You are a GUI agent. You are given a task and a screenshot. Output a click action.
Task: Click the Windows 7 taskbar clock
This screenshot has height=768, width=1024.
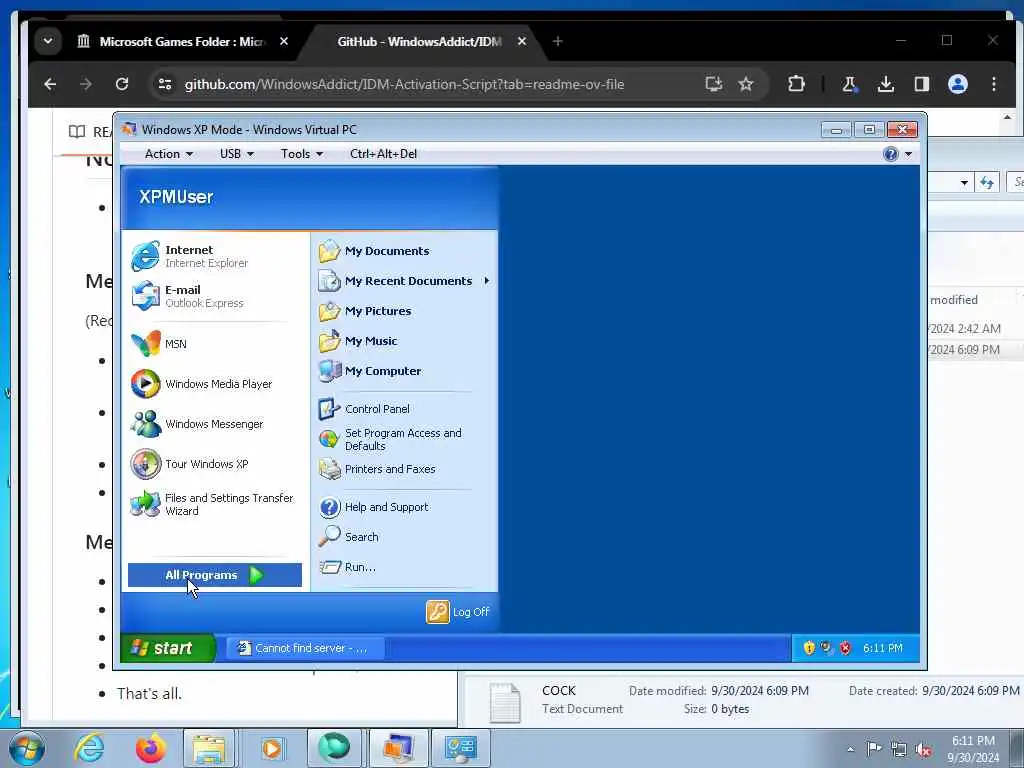973,749
